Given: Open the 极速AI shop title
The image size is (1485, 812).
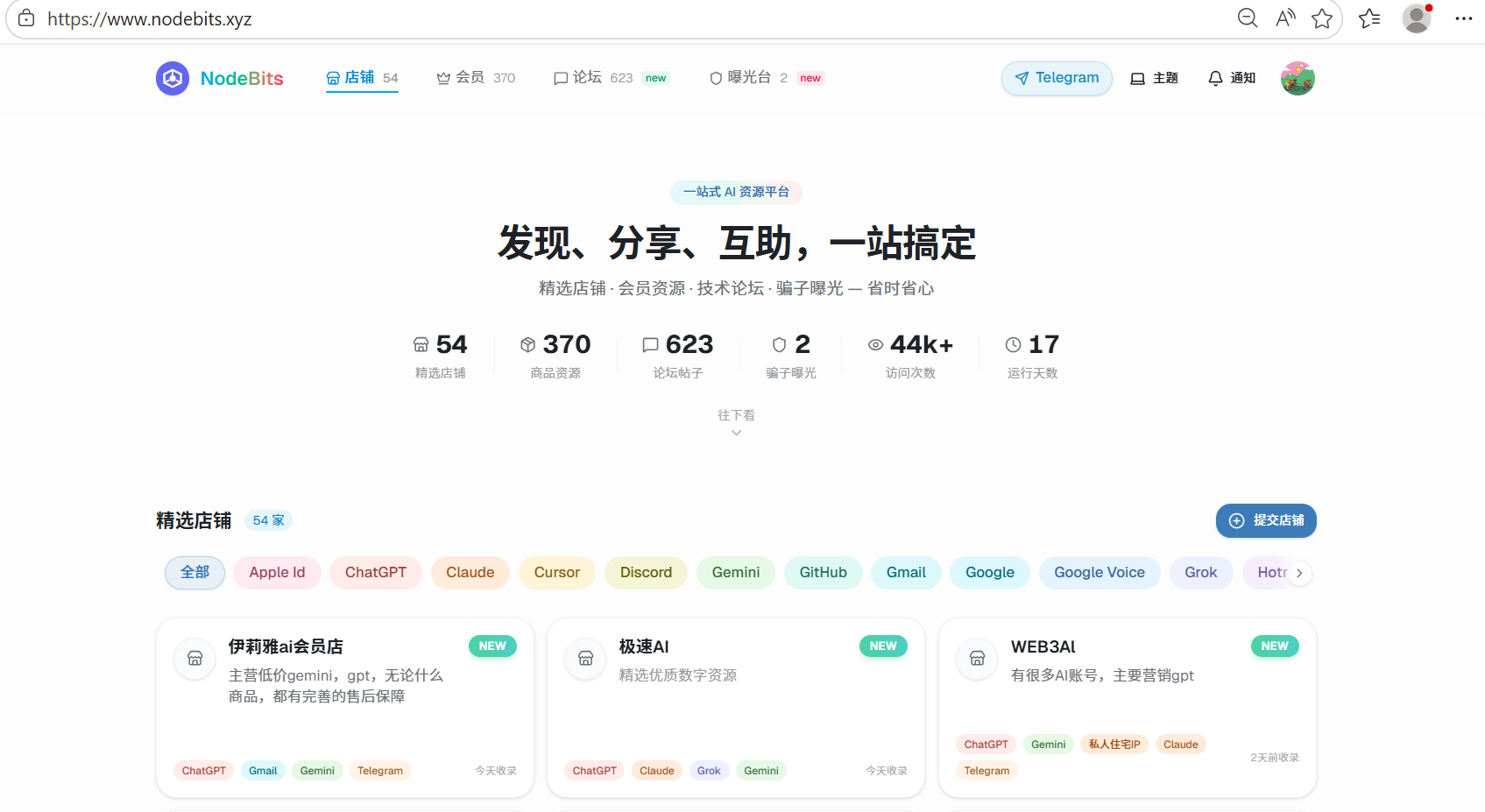Looking at the screenshot, I should (644, 646).
